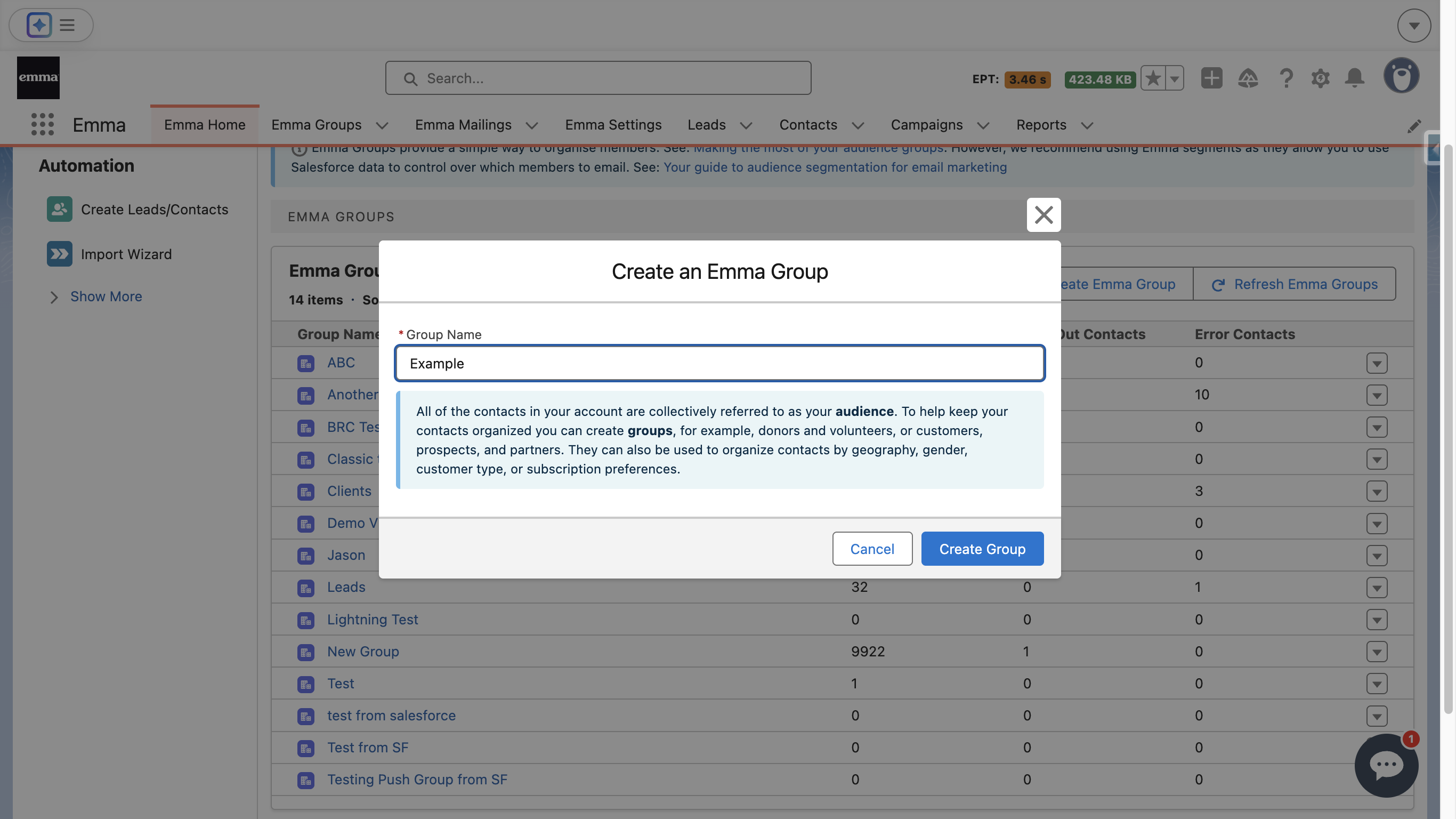Open the Emma Settings tab
The image size is (1456, 819).
(613, 124)
